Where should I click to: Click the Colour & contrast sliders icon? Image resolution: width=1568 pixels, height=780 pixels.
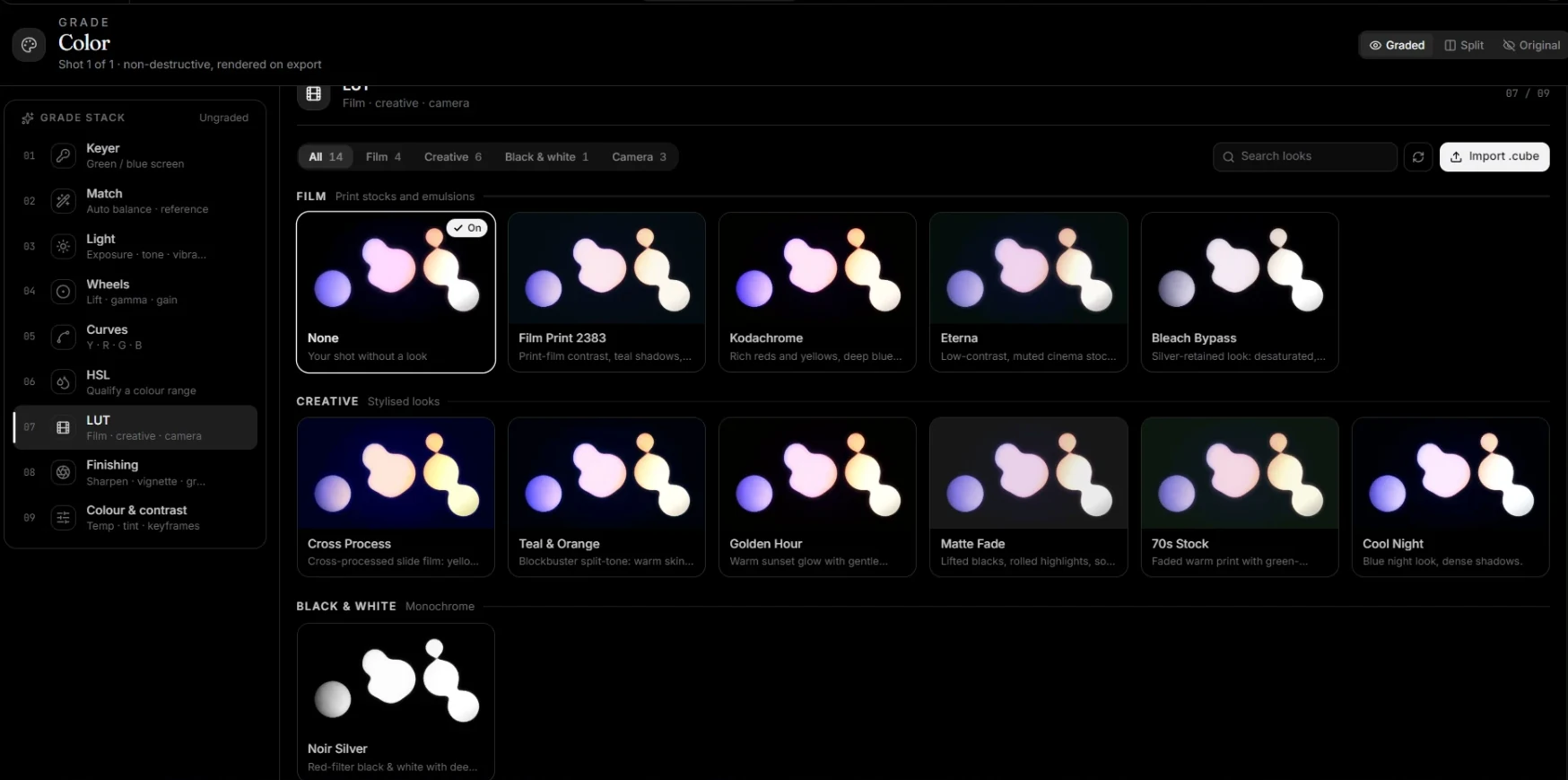63,518
